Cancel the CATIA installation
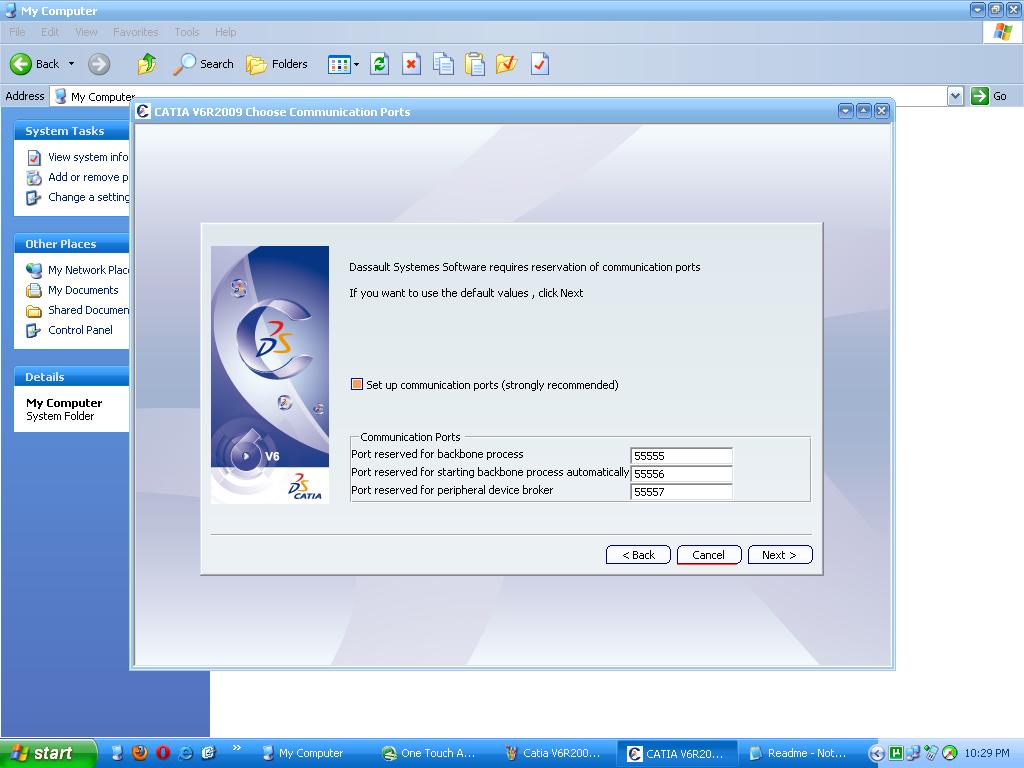 pyautogui.click(x=709, y=555)
